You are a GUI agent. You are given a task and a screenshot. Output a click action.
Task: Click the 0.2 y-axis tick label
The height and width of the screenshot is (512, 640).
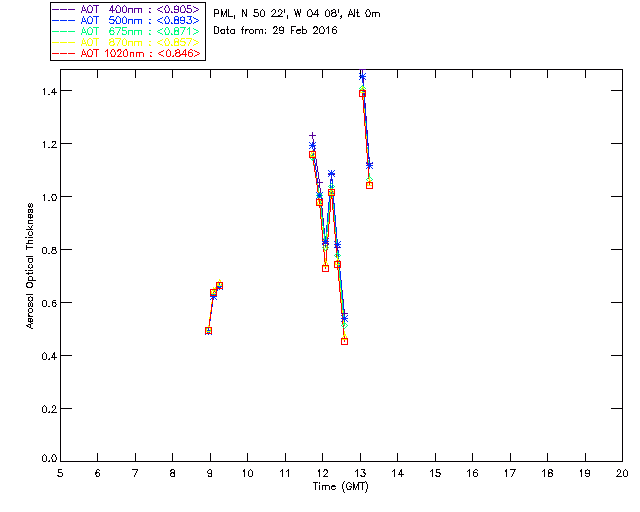[49, 409]
